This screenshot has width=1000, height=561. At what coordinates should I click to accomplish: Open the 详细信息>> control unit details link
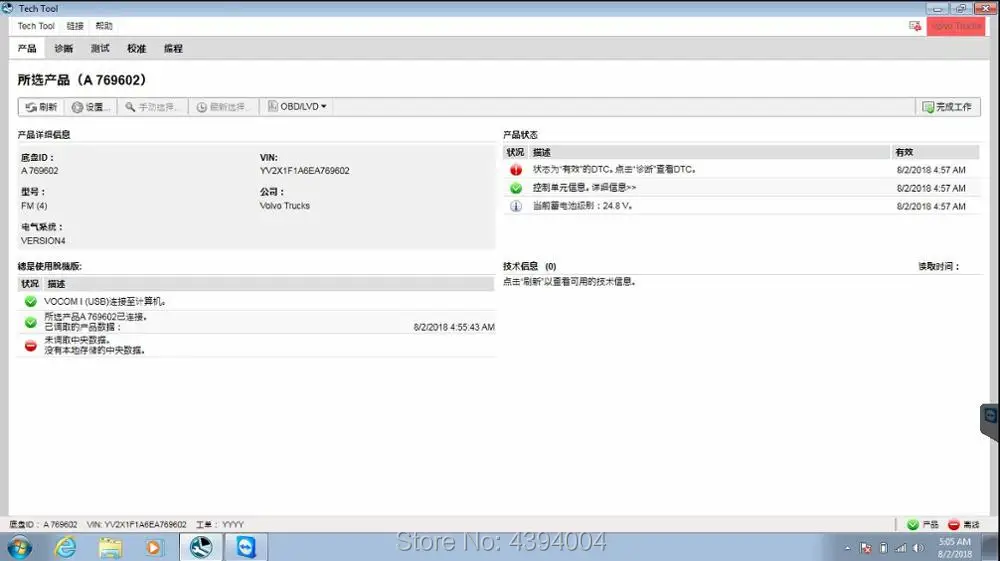coord(614,187)
